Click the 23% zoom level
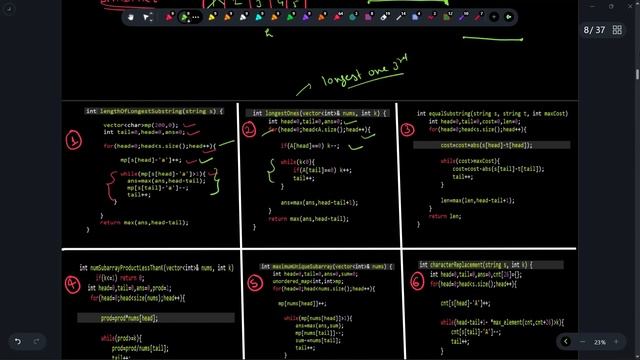Screen dimensions: 640x360 [600, 342]
